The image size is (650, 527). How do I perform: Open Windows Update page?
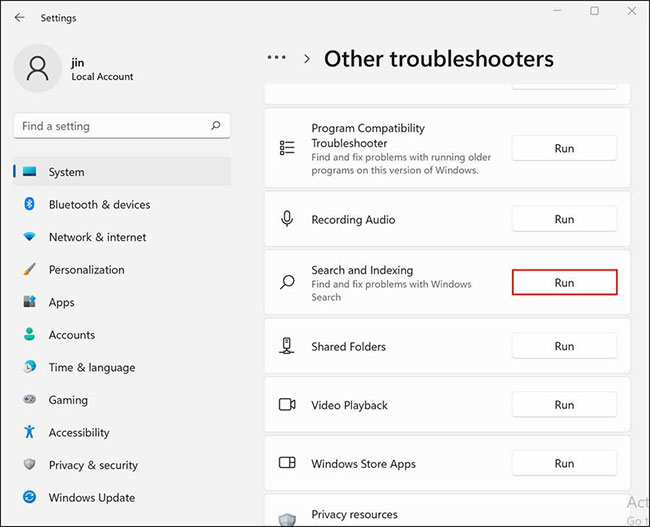[x=122, y=498]
